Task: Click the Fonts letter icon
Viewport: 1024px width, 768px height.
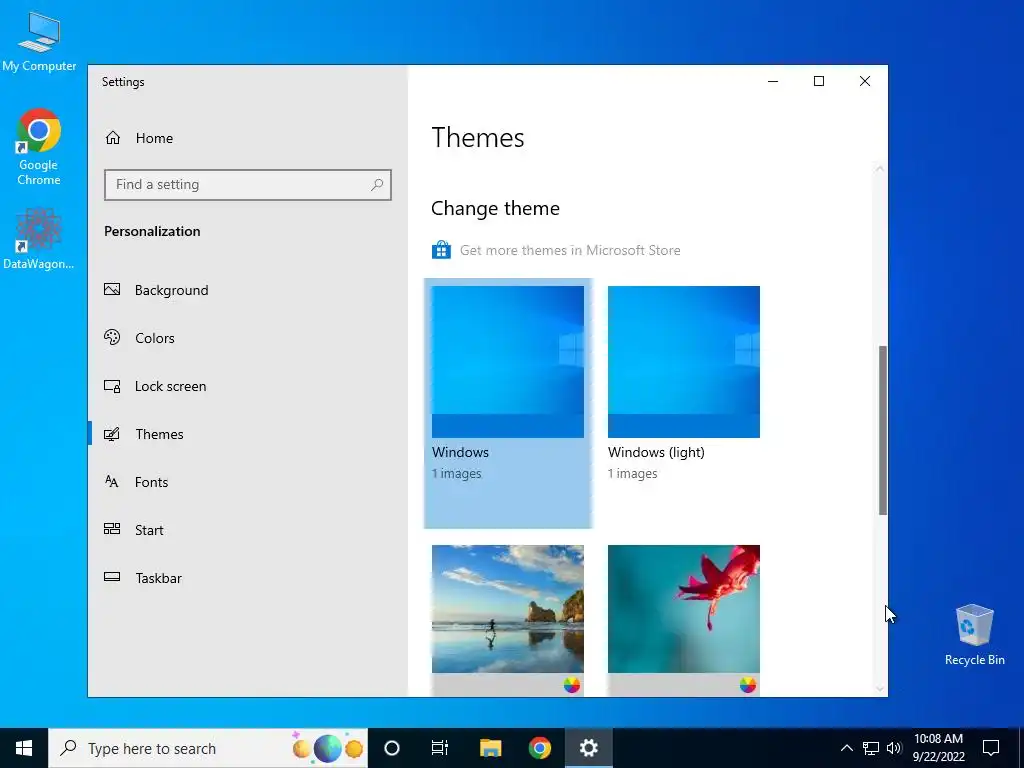Action: point(112,481)
